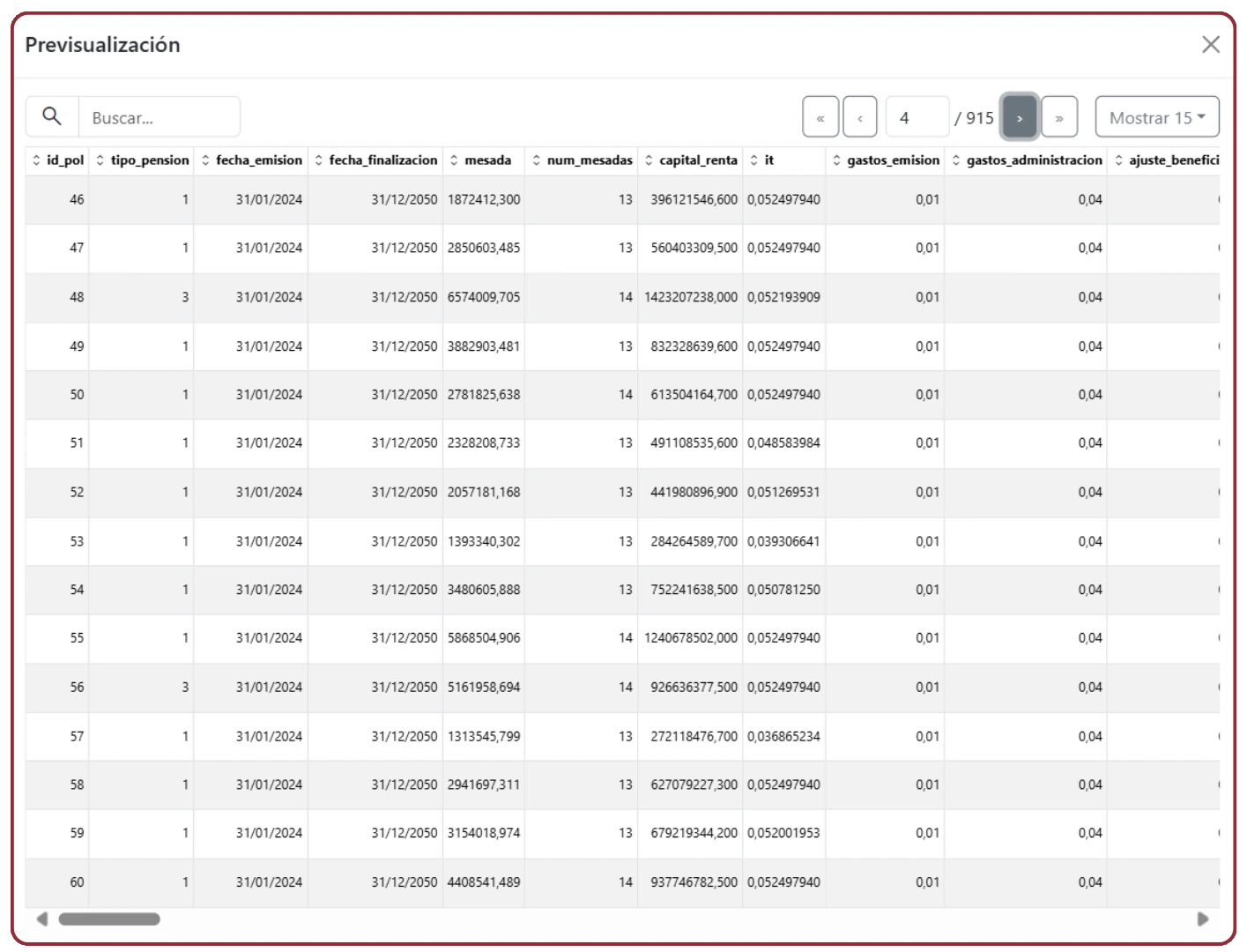Sort by fecha_finalizacion column

[375, 160]
